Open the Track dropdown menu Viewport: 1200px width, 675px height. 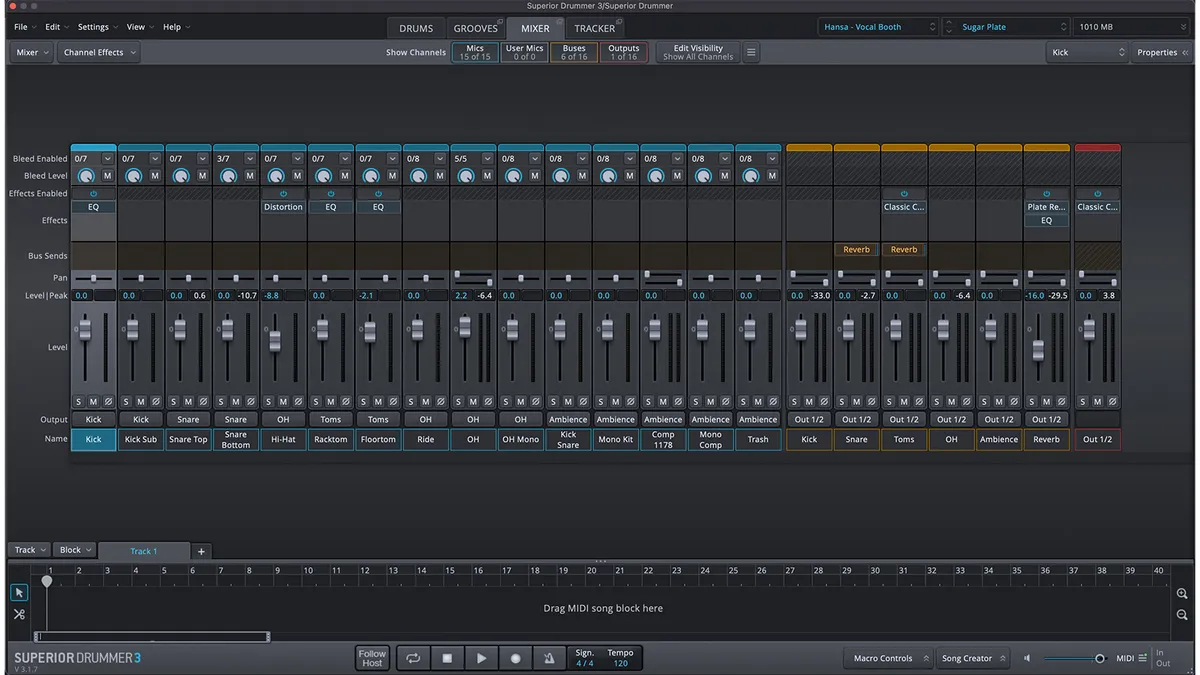pyautogui.click(x=29, y=550)
